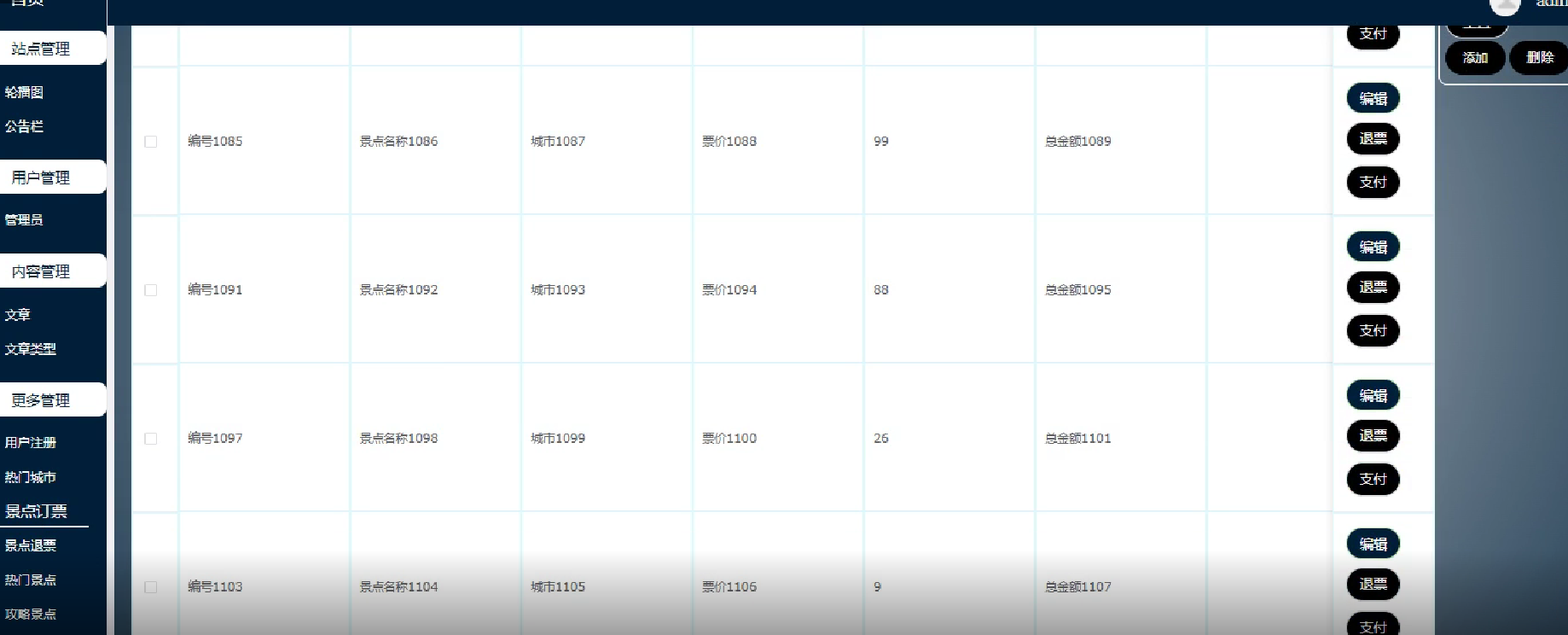Click cell 景点名称1104
1568x635 pixels.
pyautogui.click(x=398, y=587)
